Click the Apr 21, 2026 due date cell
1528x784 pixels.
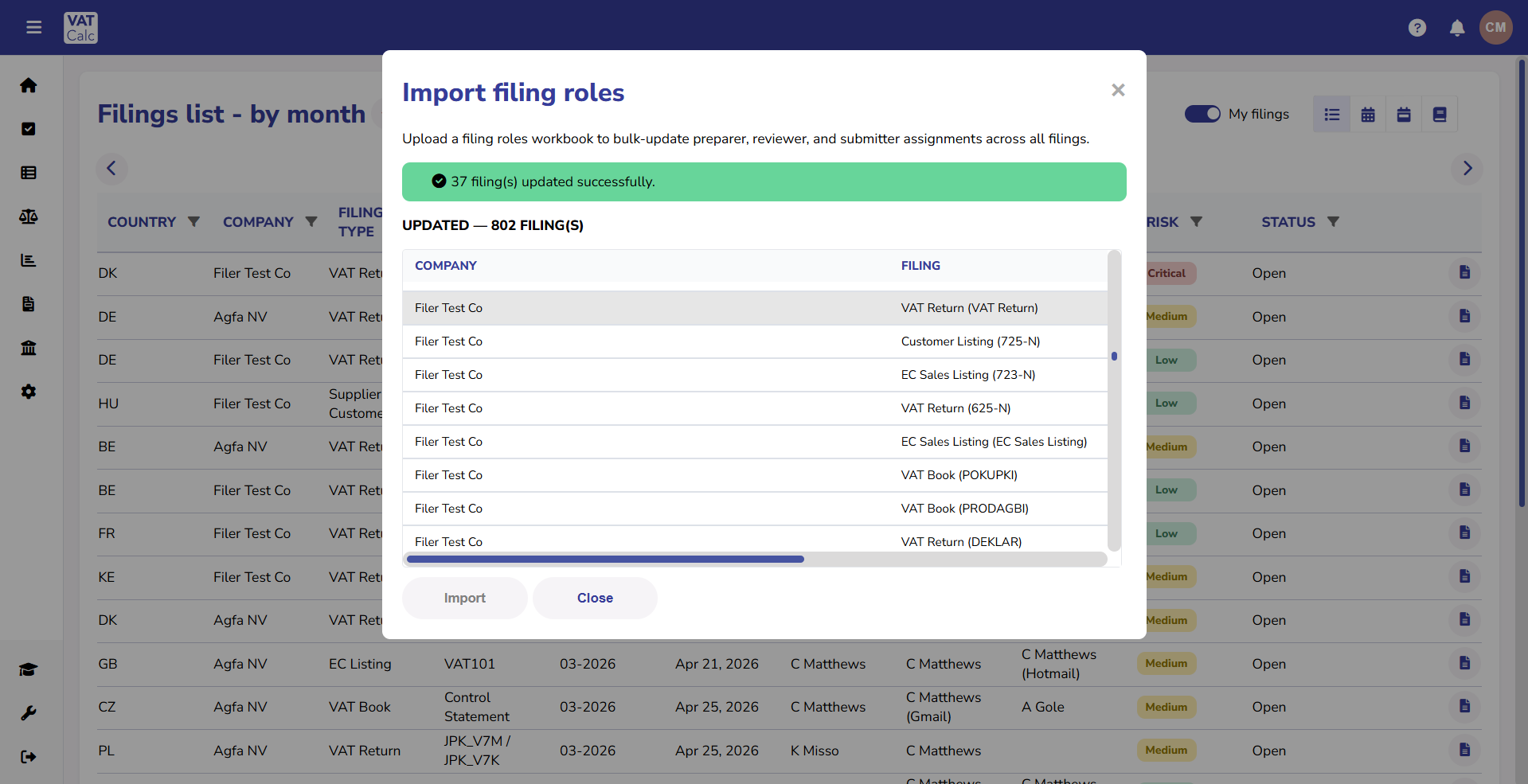[x=717, y=664]
